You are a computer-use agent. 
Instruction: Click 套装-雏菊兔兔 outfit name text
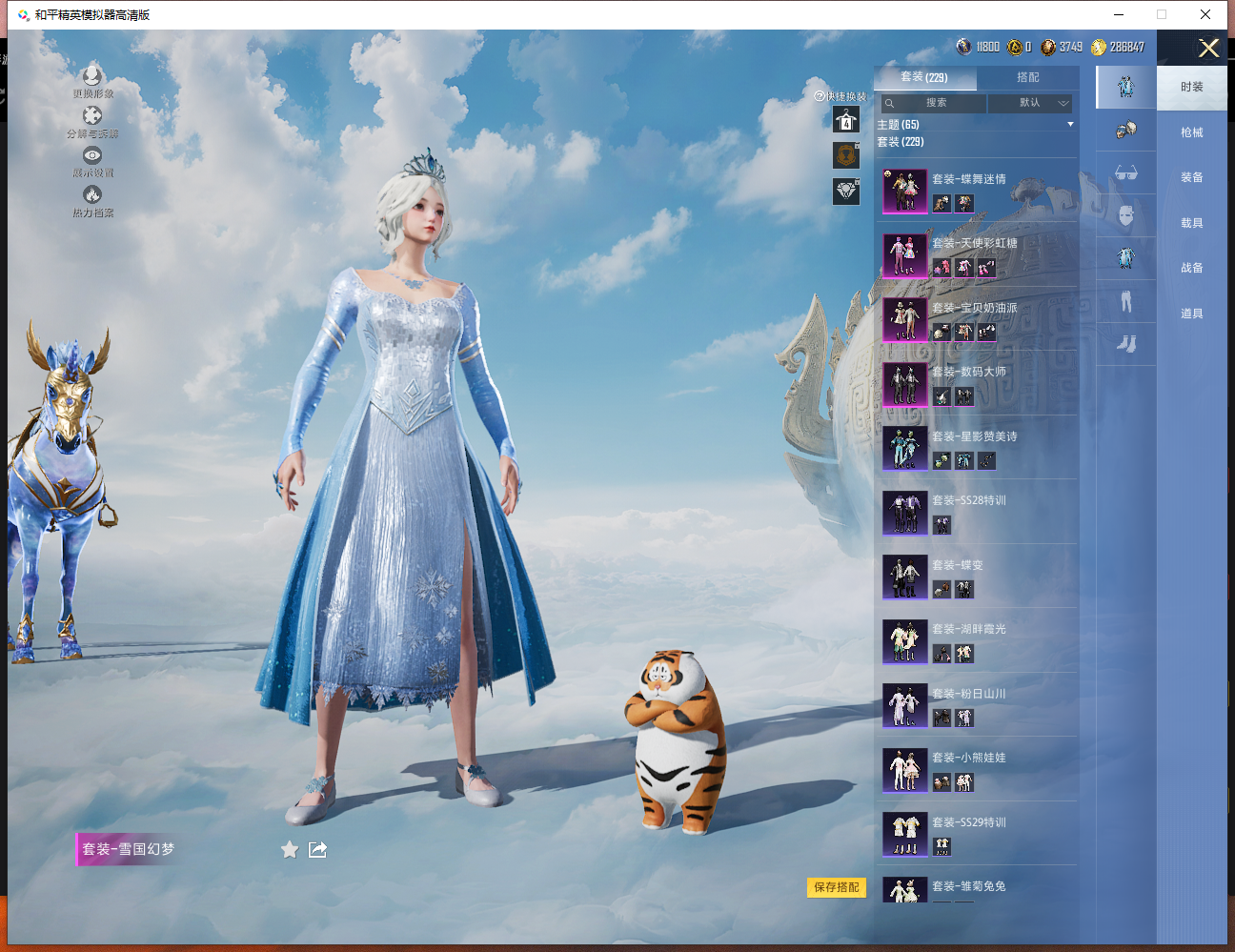pos(969,886)
